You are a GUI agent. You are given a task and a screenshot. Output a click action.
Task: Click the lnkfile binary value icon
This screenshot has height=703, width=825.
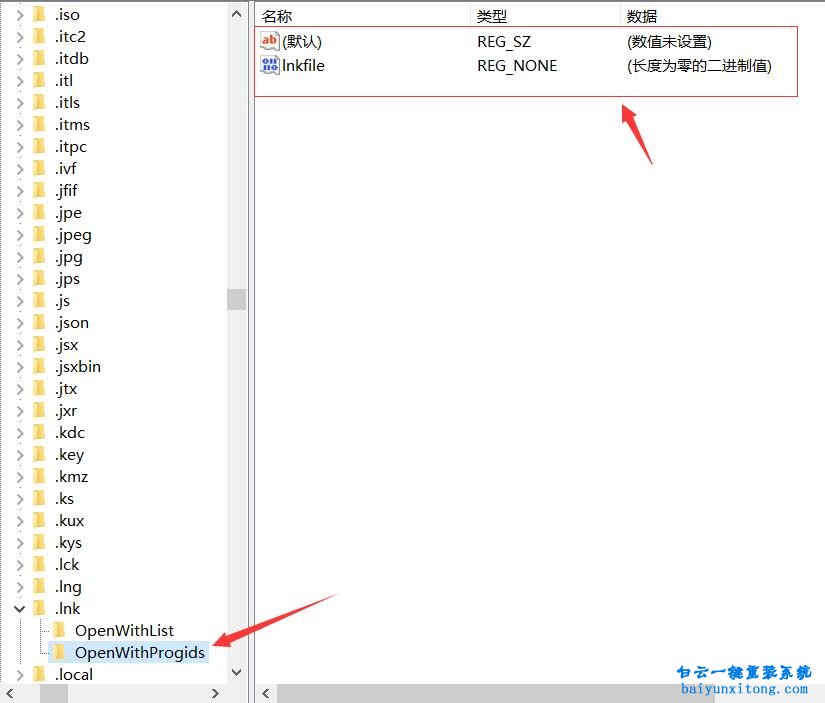270,66
